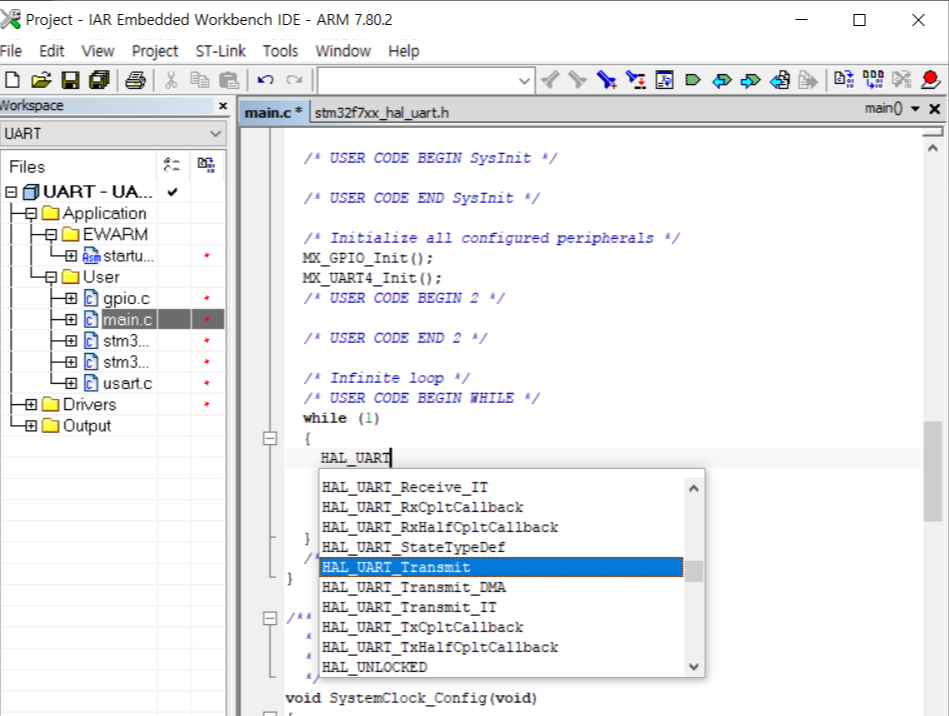Choose HAL_UART_Transmit from autocomplete list
The height and width of the screenshot is (716, 949).
click(x=501, y=567)
